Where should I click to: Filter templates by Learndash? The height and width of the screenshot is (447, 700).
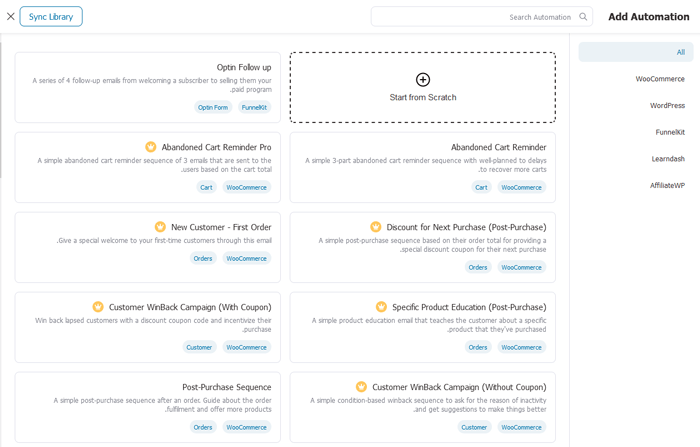668,158
